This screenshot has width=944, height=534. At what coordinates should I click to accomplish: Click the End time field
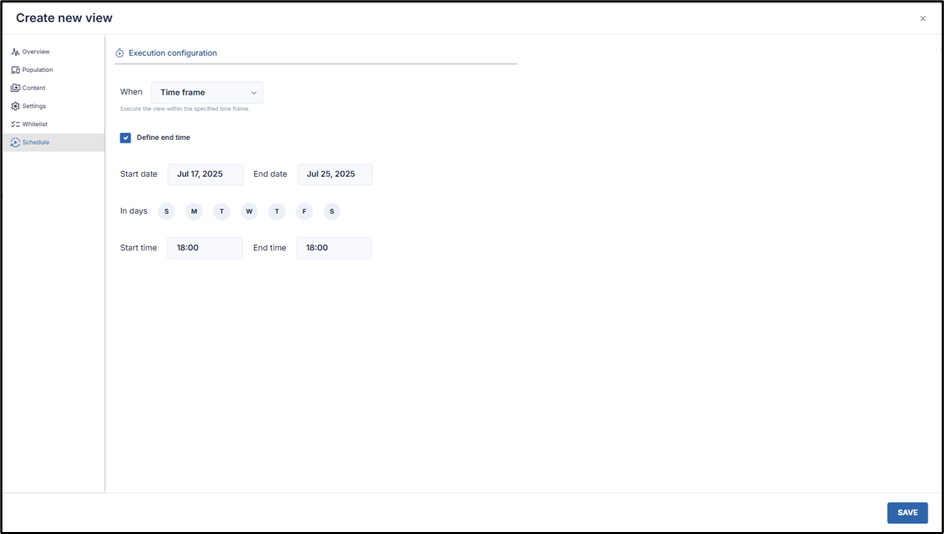tap(334, 248)
